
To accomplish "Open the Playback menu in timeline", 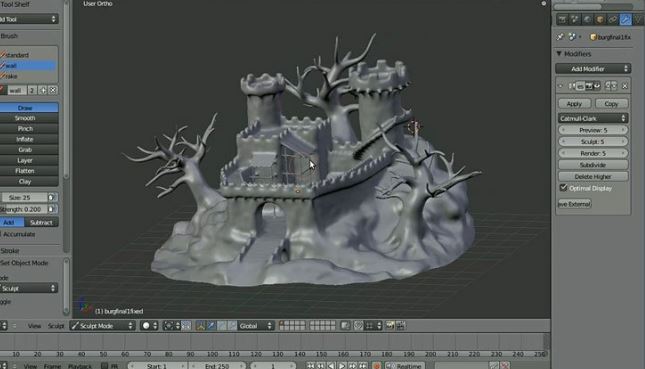I will 80,366.
